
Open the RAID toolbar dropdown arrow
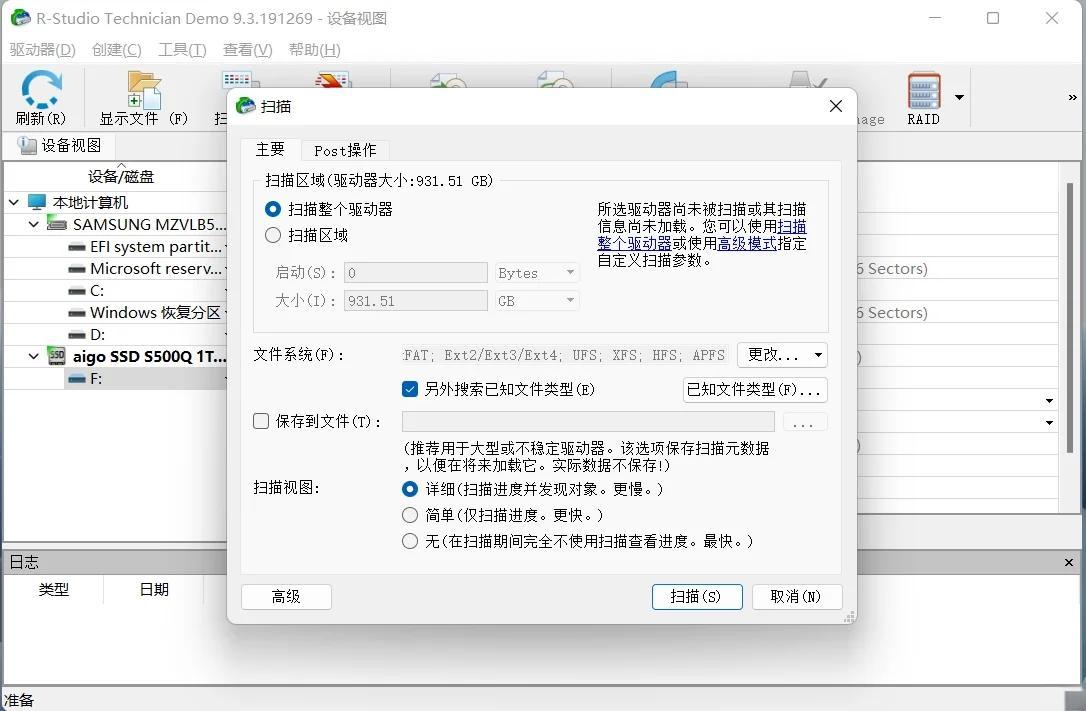(959, 98)
